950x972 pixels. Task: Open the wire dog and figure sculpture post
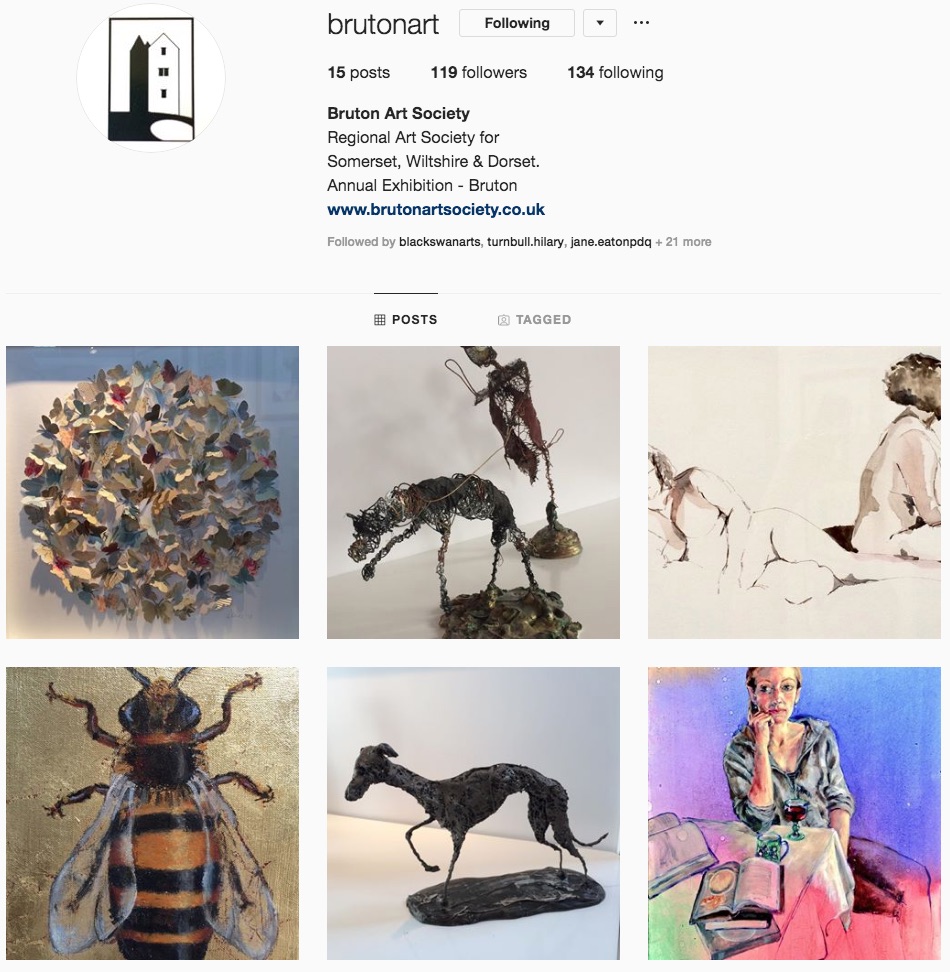pos(473,492)
